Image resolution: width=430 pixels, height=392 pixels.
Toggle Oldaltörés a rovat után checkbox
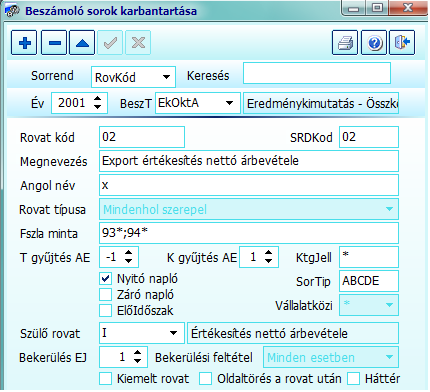click(205, 379)
